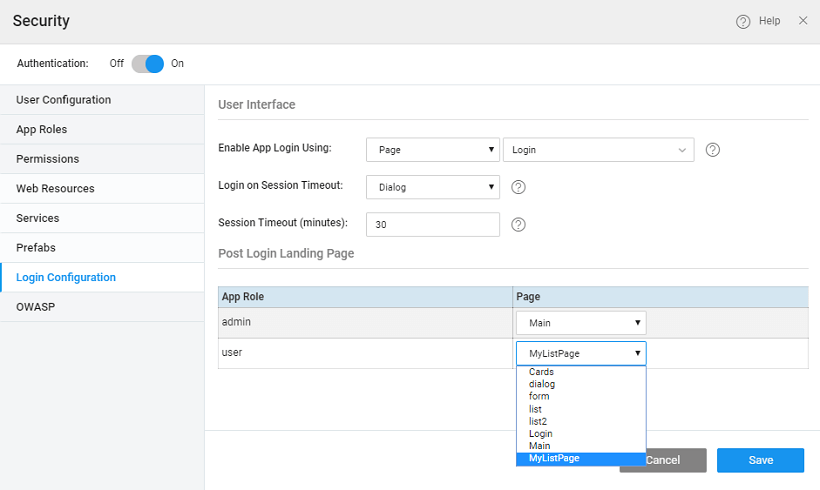
Task: Open User Configuration tab
Action: pos(63,100)
